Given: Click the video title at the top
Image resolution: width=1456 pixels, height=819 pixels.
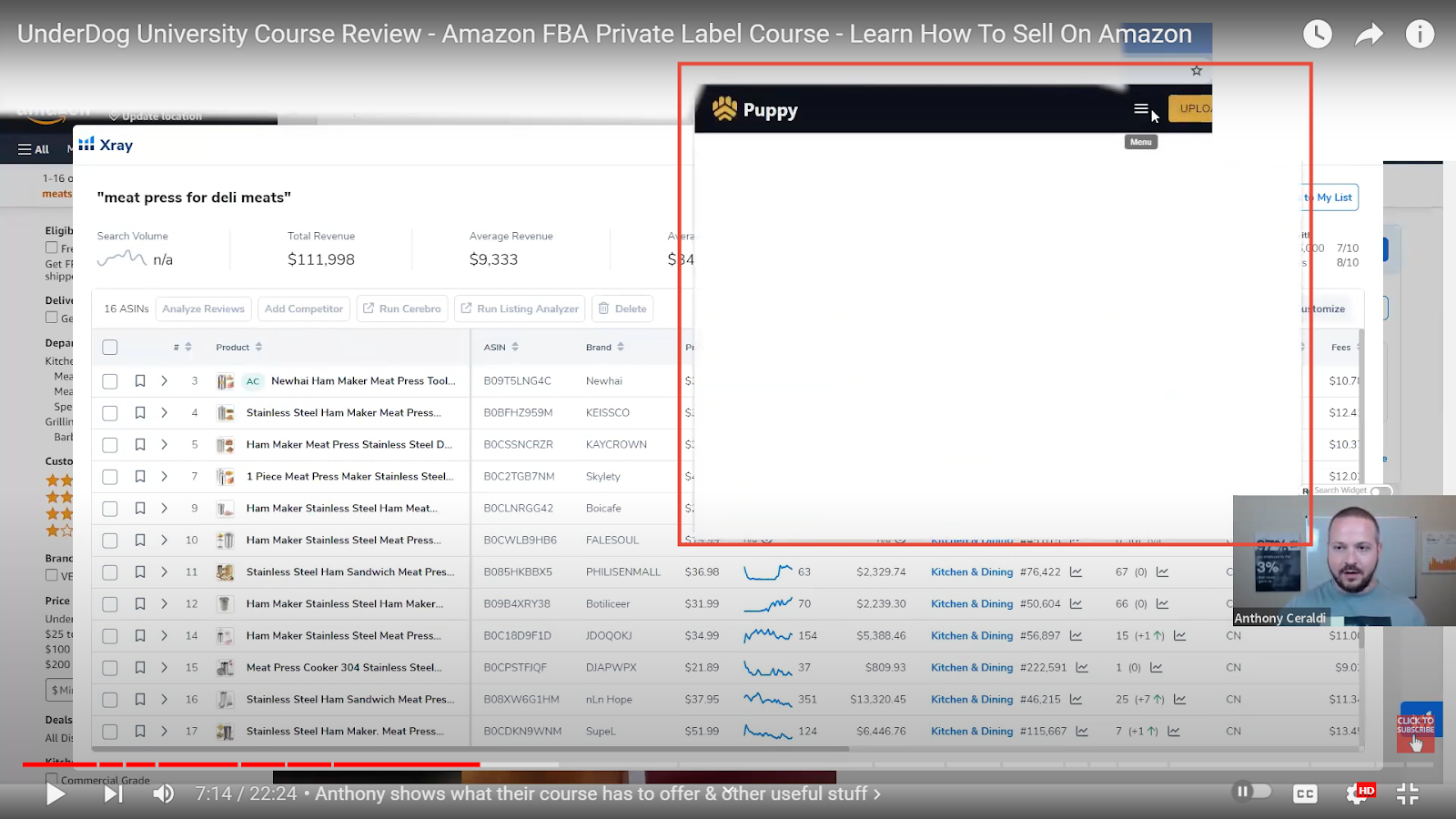Looking at the screenshot, I should tap(604, 34).
